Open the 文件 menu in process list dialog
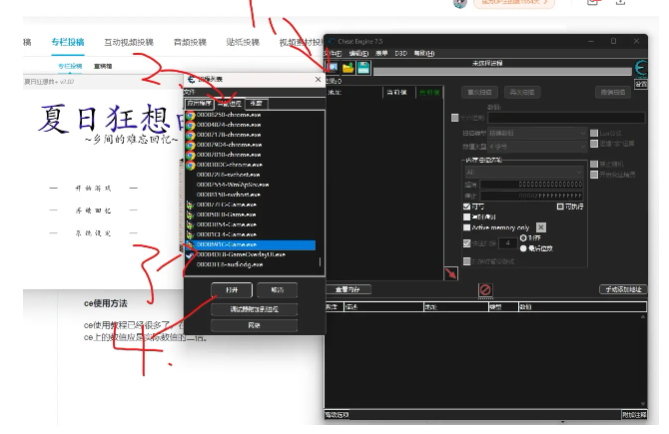 (189, 92)
